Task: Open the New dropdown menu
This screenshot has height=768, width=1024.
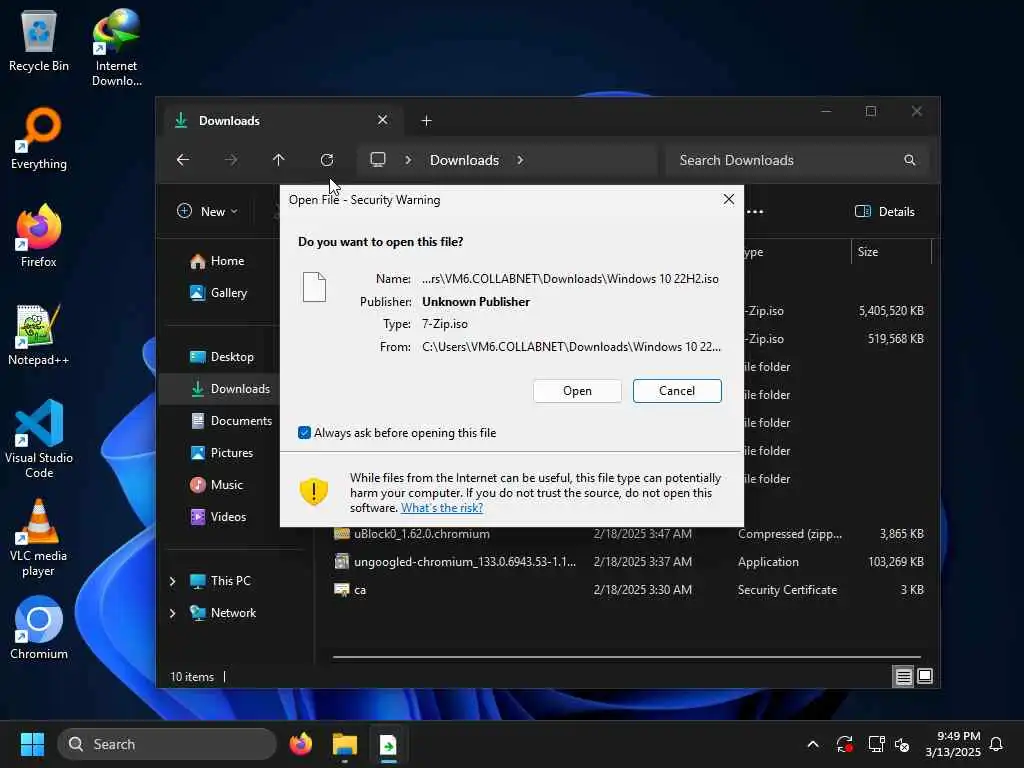Action: pyautogui.click(x=208, y=211)
